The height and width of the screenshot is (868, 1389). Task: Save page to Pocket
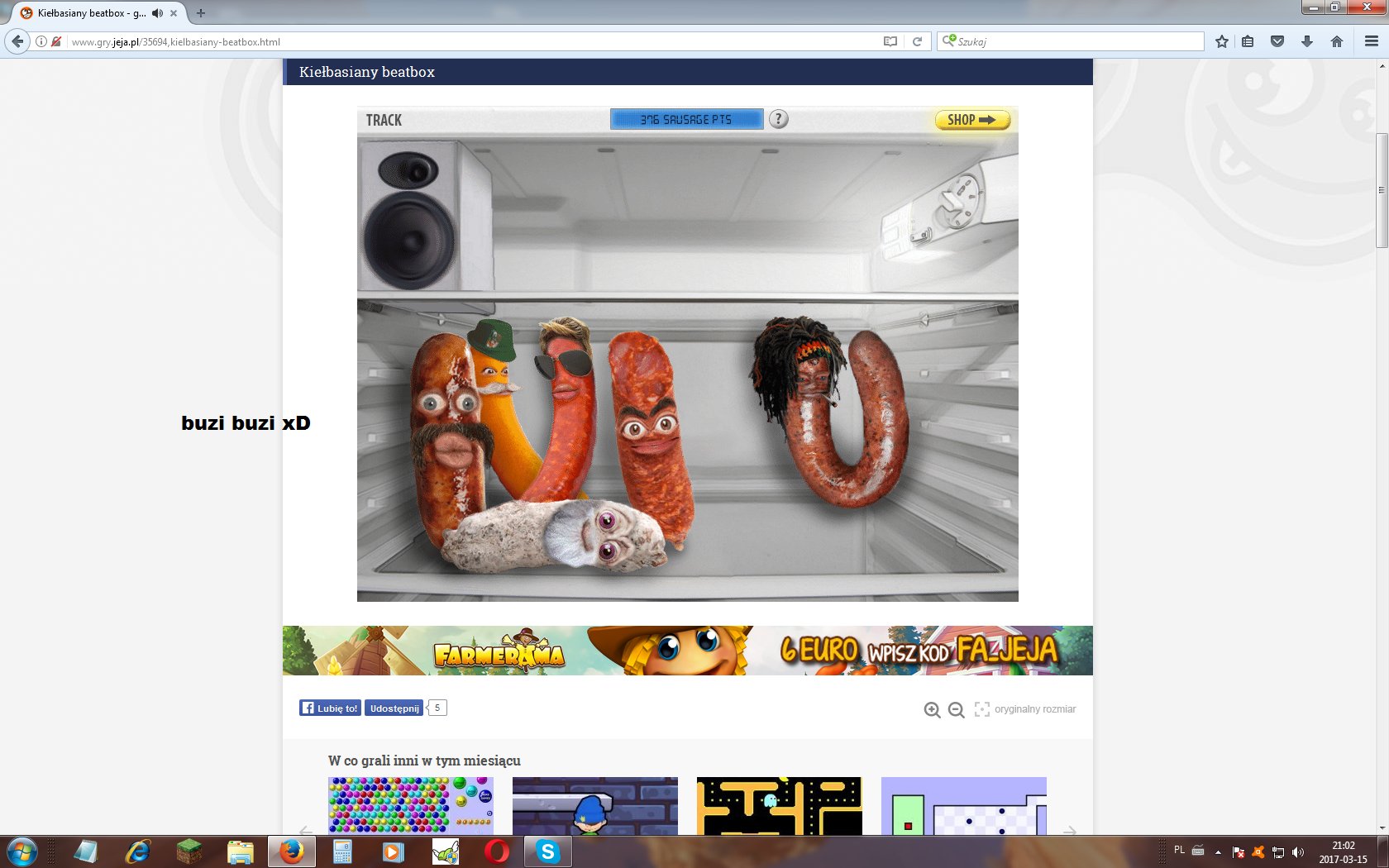click(x=1277, y=41)
